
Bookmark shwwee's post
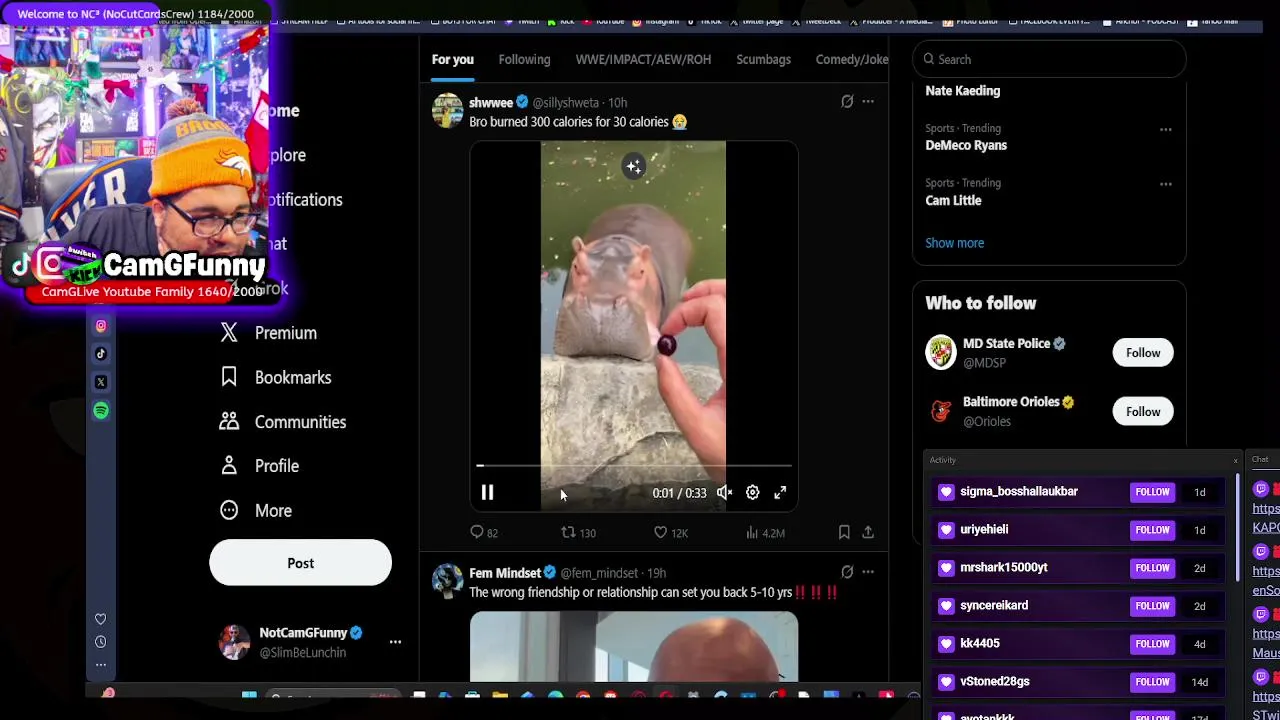(844, 533)
